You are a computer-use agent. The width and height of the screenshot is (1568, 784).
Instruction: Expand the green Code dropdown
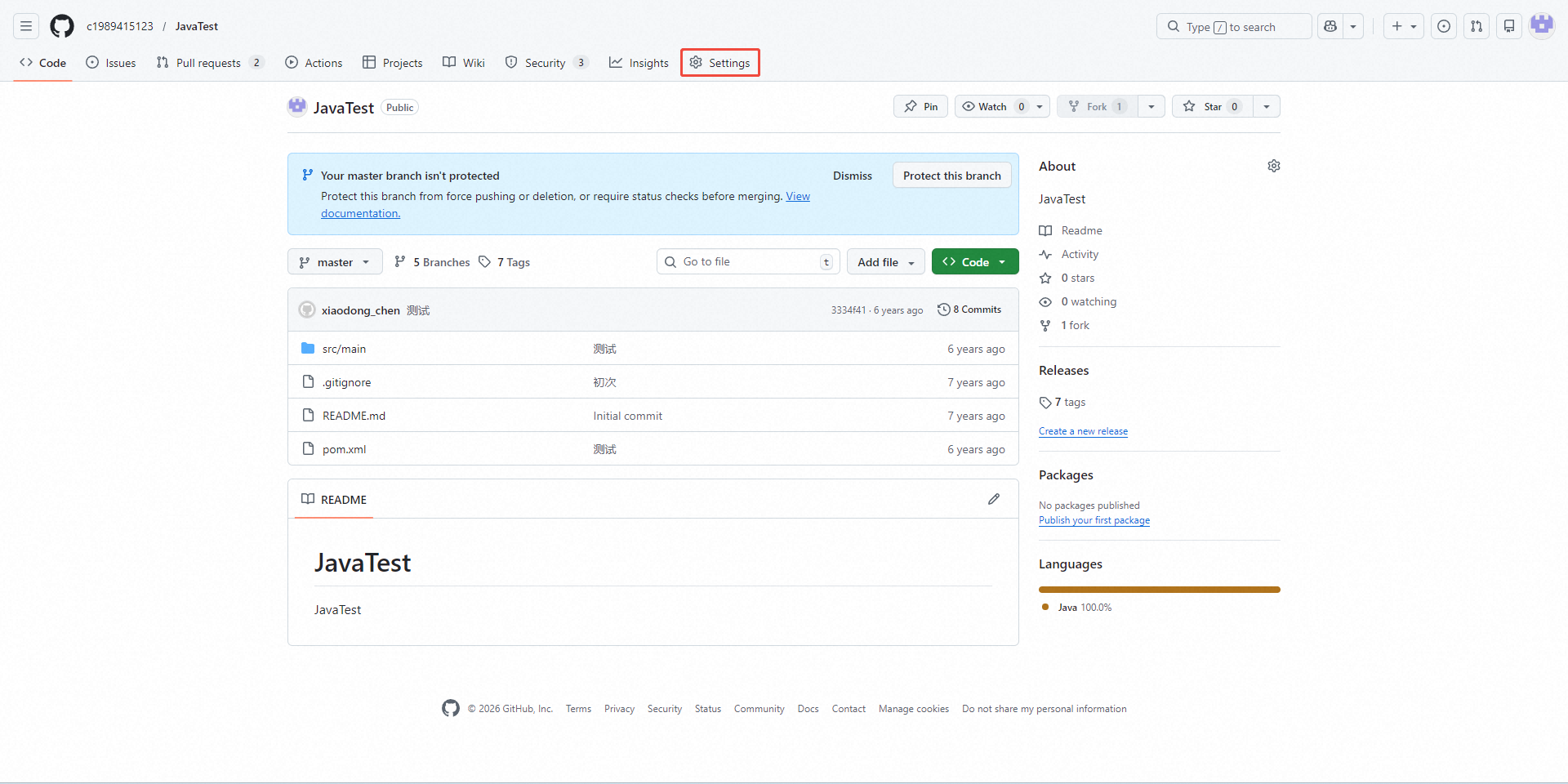coord(974,262)
